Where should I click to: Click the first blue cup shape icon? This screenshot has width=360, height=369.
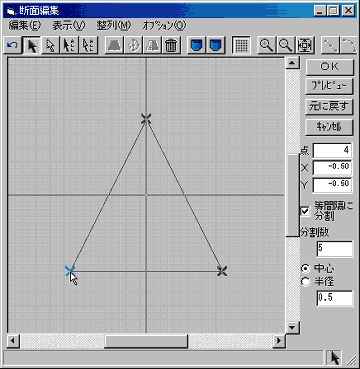(196, 45)
